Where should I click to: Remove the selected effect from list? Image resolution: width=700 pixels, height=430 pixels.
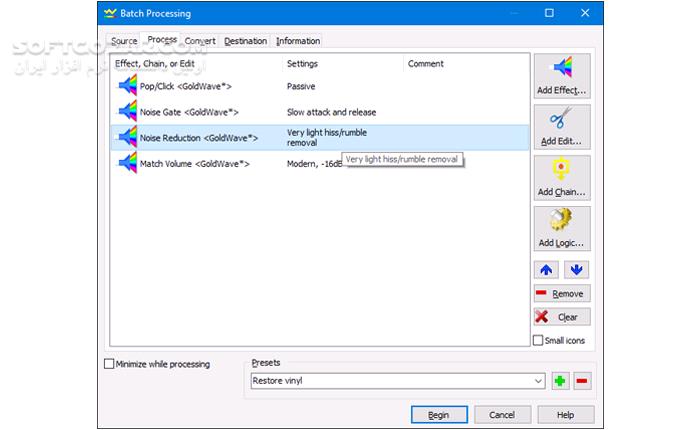[x=561, y=294]
